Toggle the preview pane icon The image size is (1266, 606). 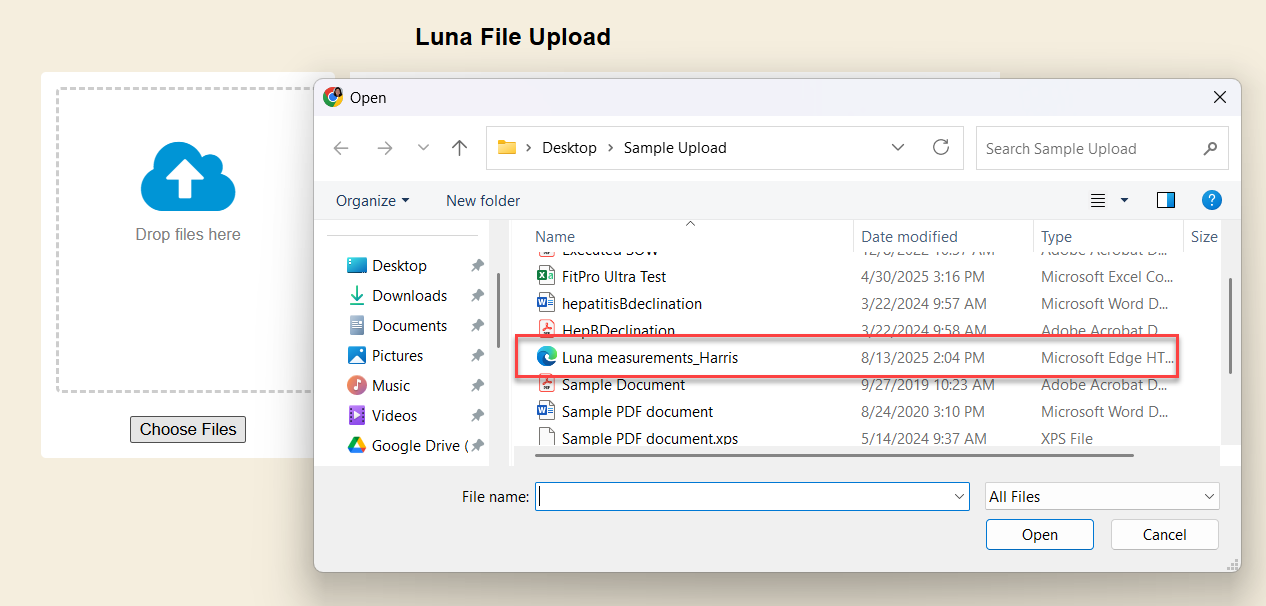point(1165,200)
